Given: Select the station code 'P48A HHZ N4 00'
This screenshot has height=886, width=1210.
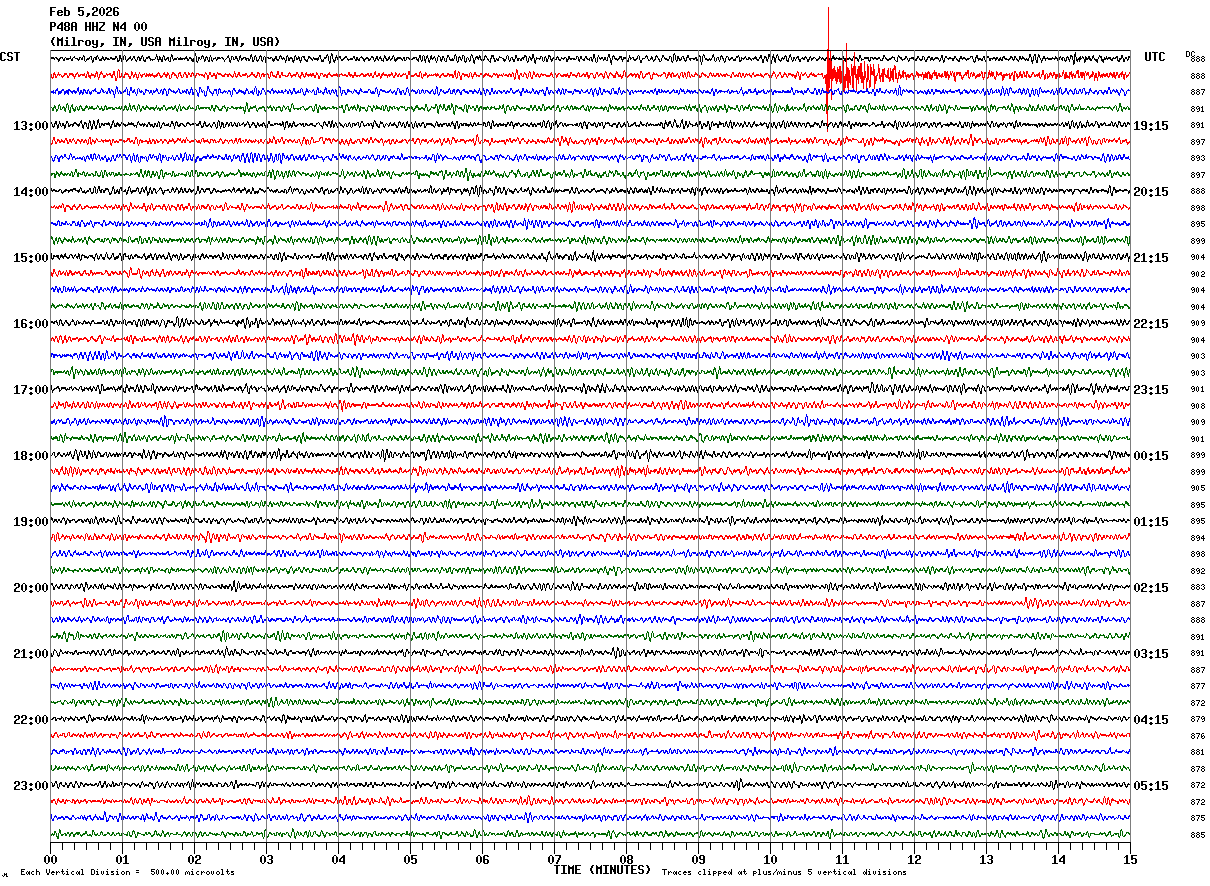Looking at the screenshot, I should [x=98, y=27].
